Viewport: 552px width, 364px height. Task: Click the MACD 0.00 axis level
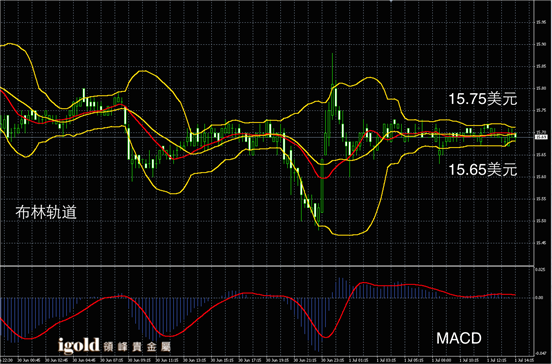tap(539, 298)
